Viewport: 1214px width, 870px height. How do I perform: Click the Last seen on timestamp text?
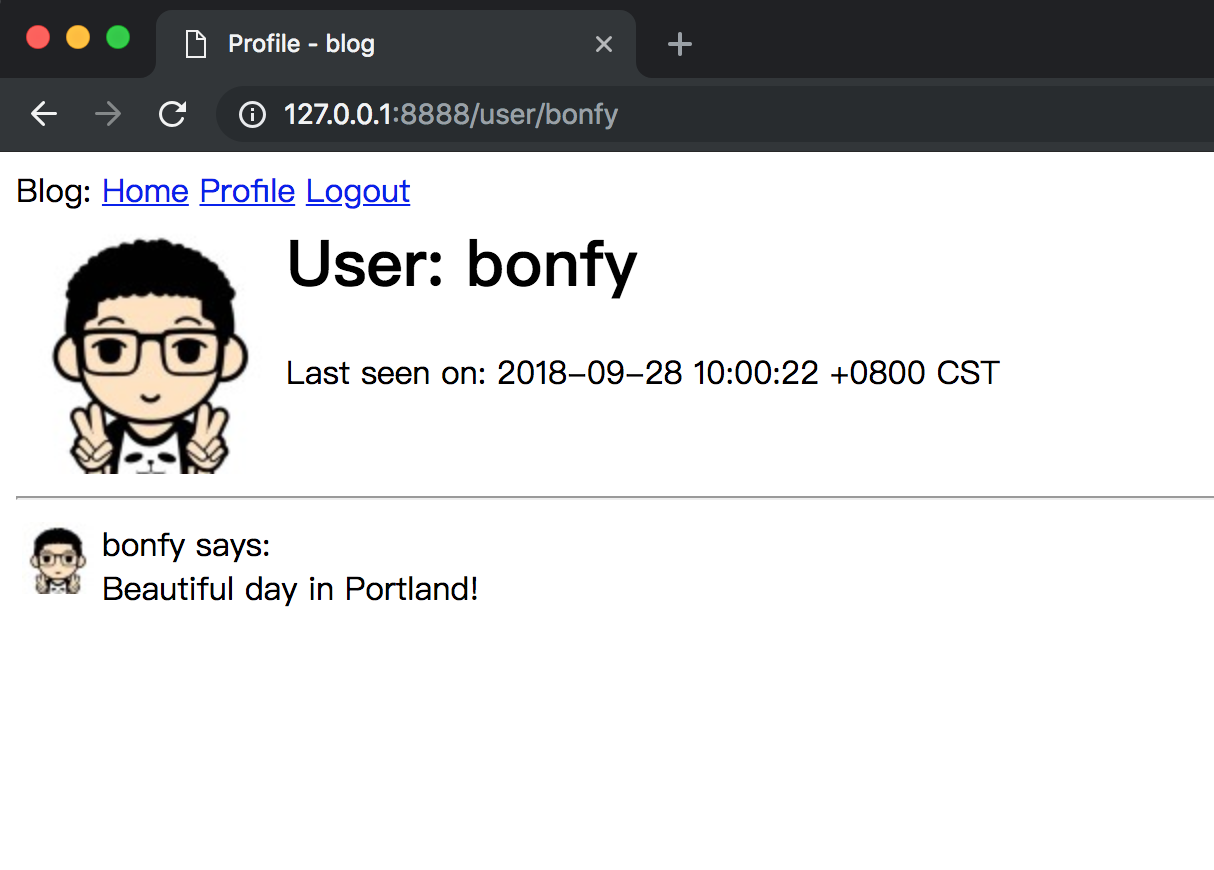coord(642,373)
